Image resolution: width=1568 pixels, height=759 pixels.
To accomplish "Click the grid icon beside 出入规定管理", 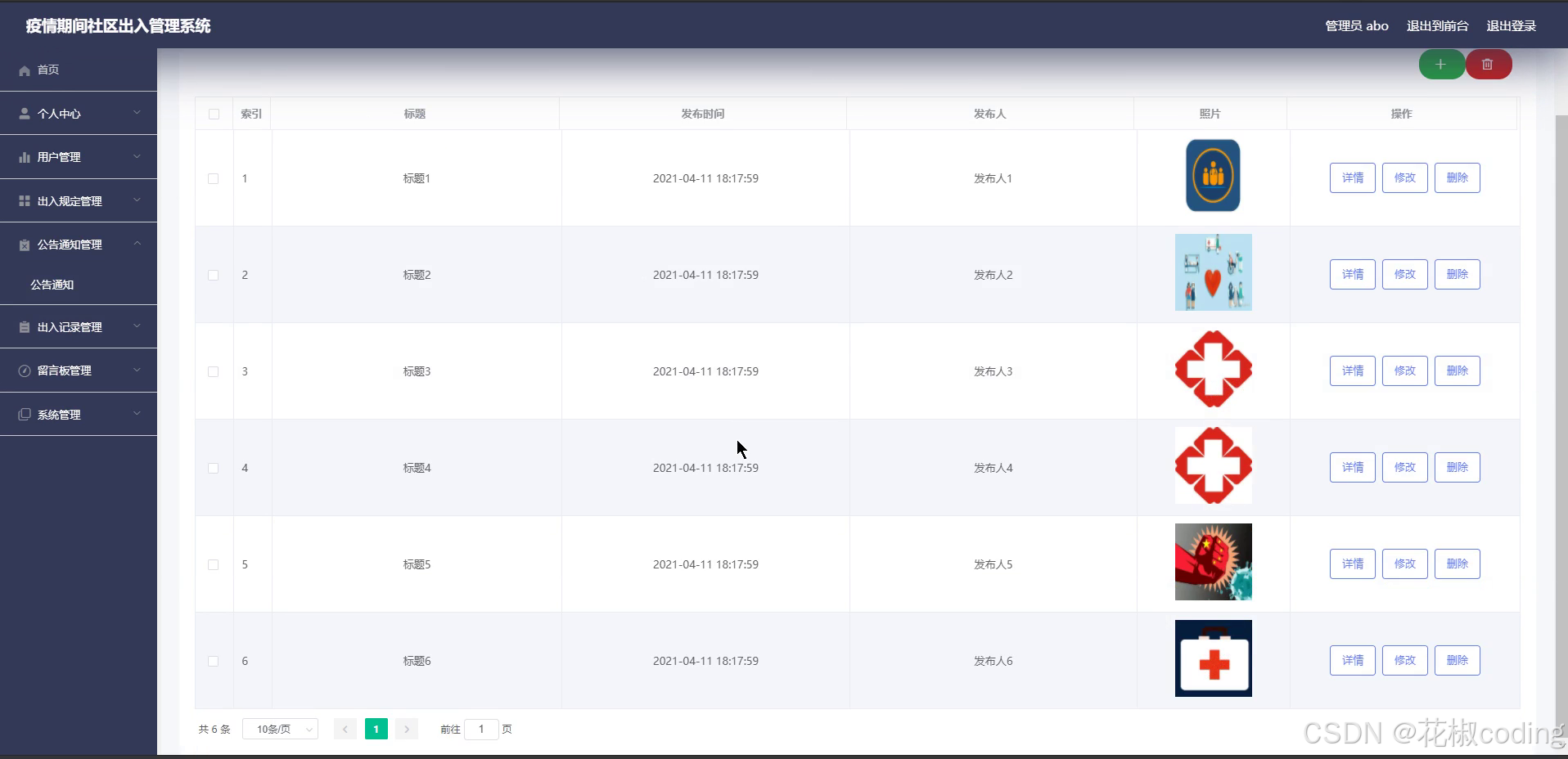I will click(x=25, y=200).
